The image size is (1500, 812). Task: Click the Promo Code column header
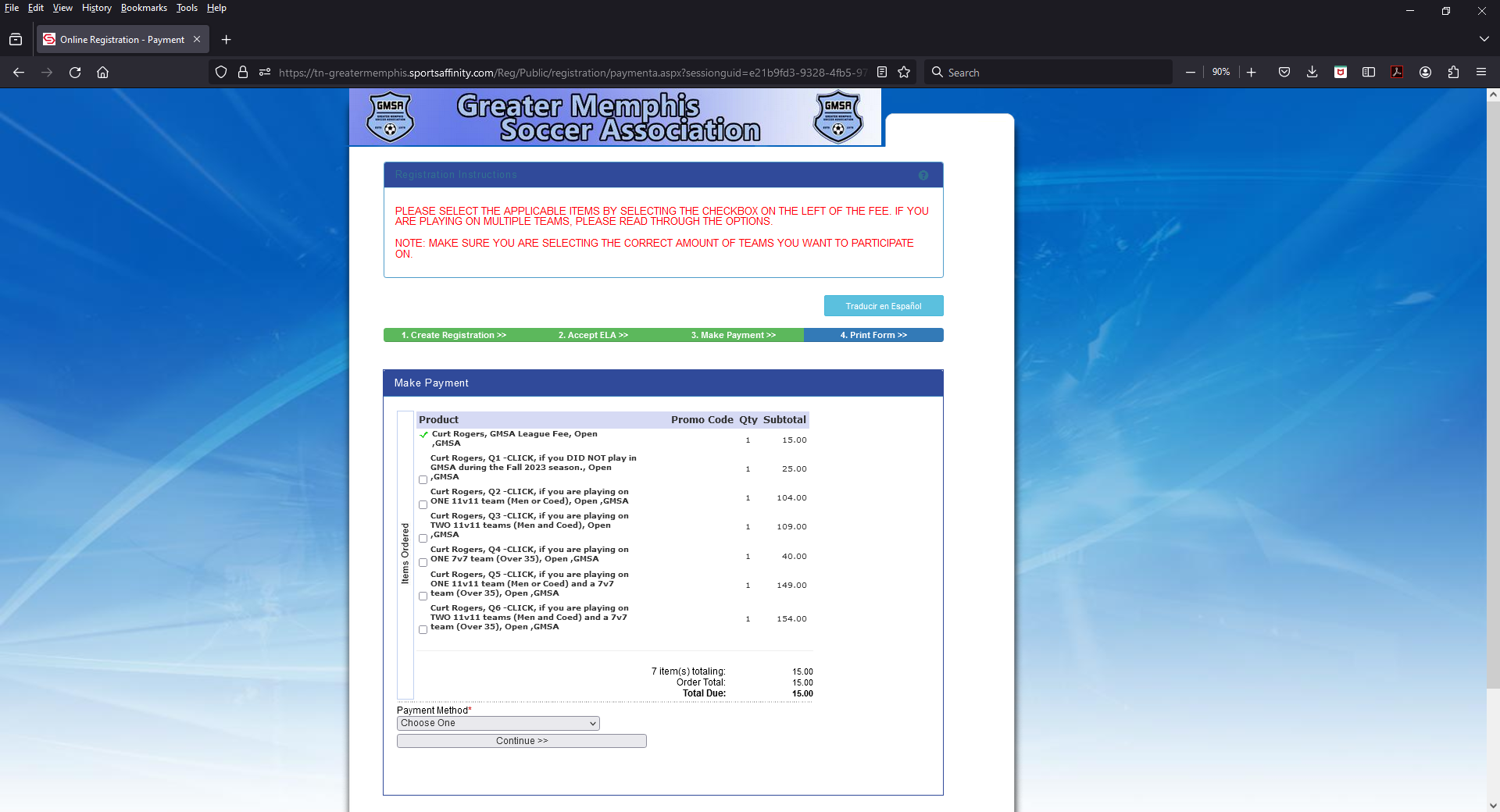(702, 420)
